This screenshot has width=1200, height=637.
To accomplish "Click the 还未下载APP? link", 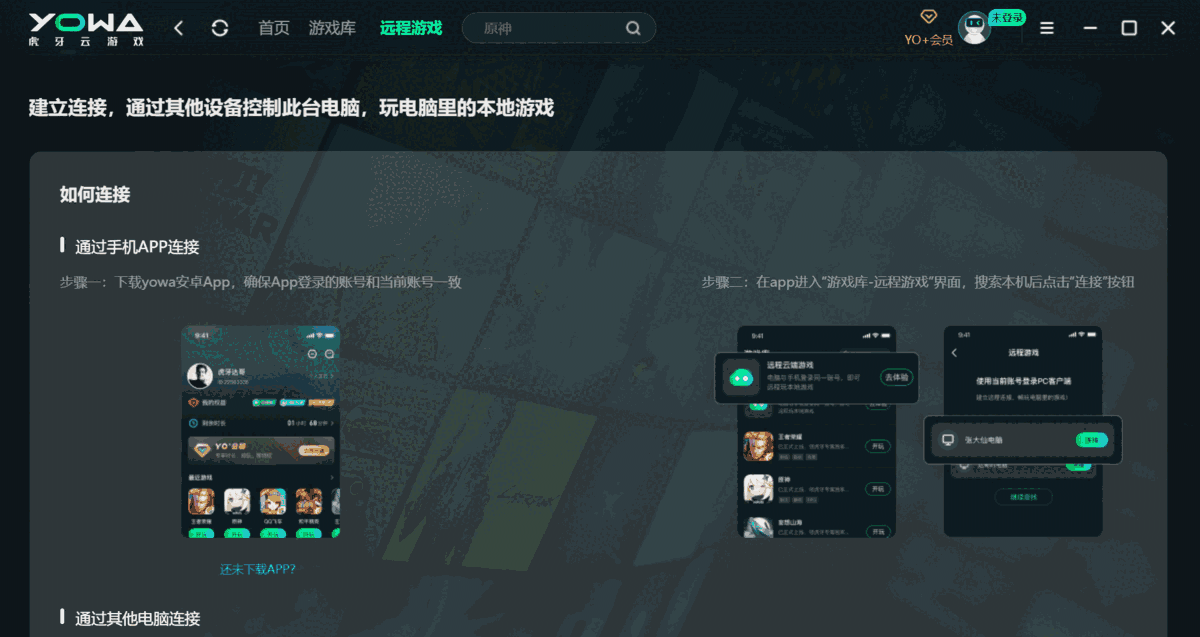I will (x=260, y=567).
